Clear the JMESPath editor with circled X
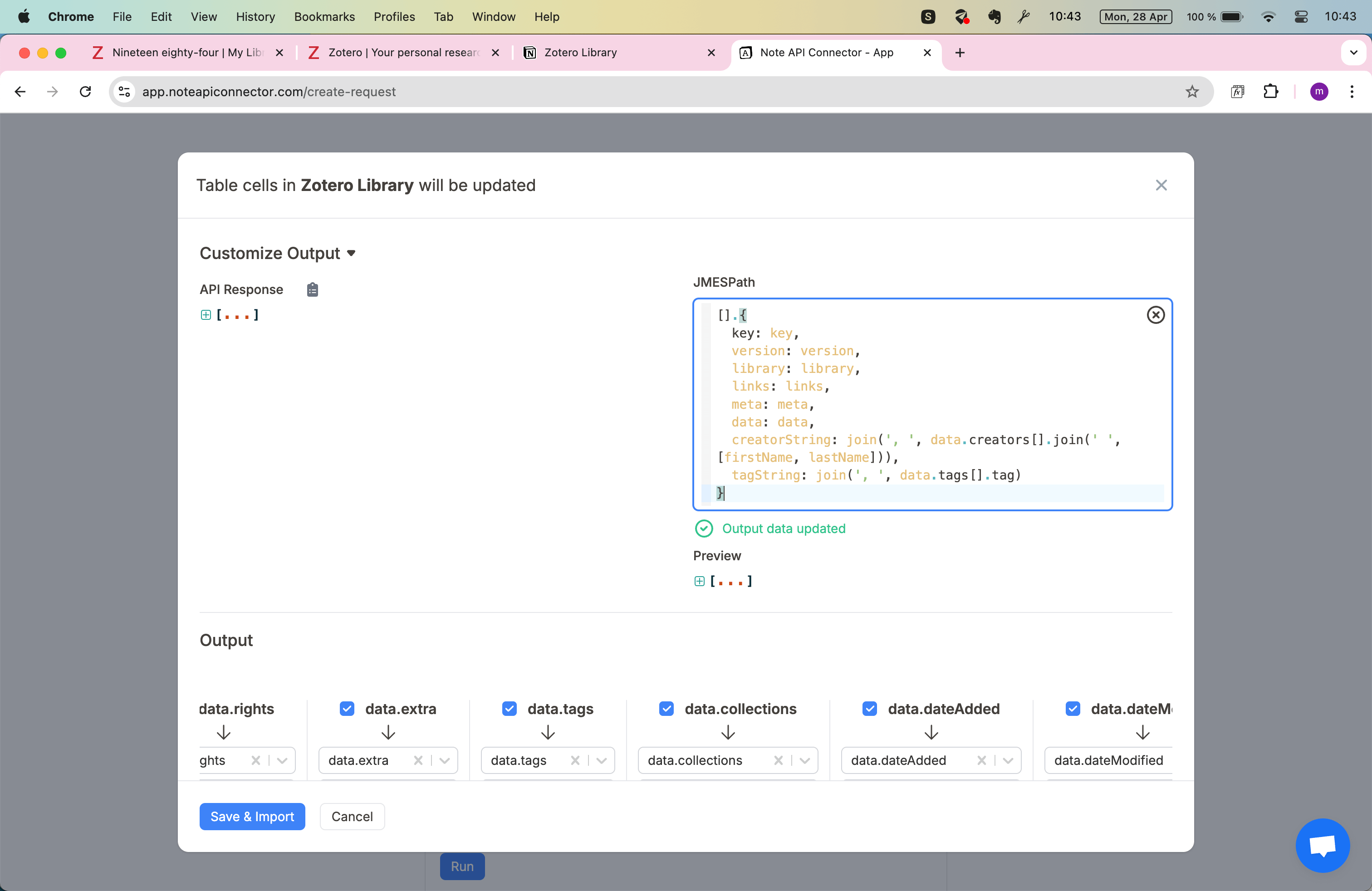 tap(1155, 315)
